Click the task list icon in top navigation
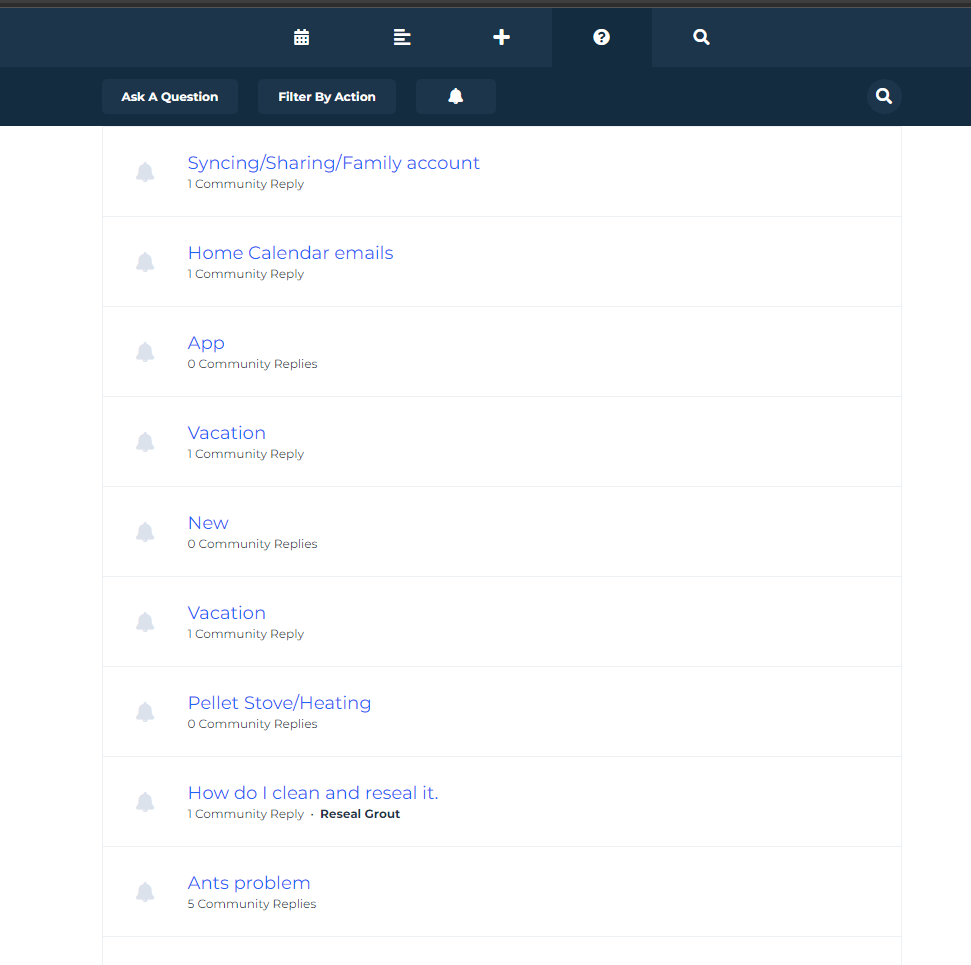 click(402, 37)
